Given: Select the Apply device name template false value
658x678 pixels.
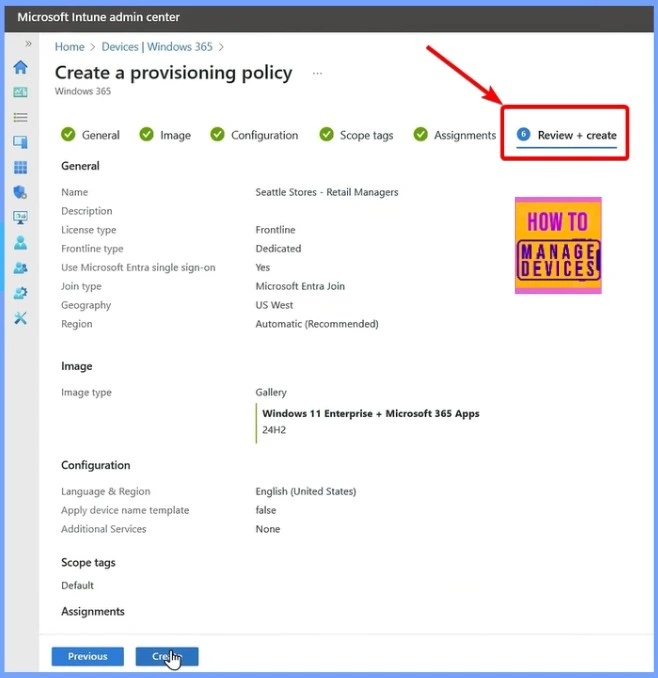Looking at the screenshot, I should point(266,510).
